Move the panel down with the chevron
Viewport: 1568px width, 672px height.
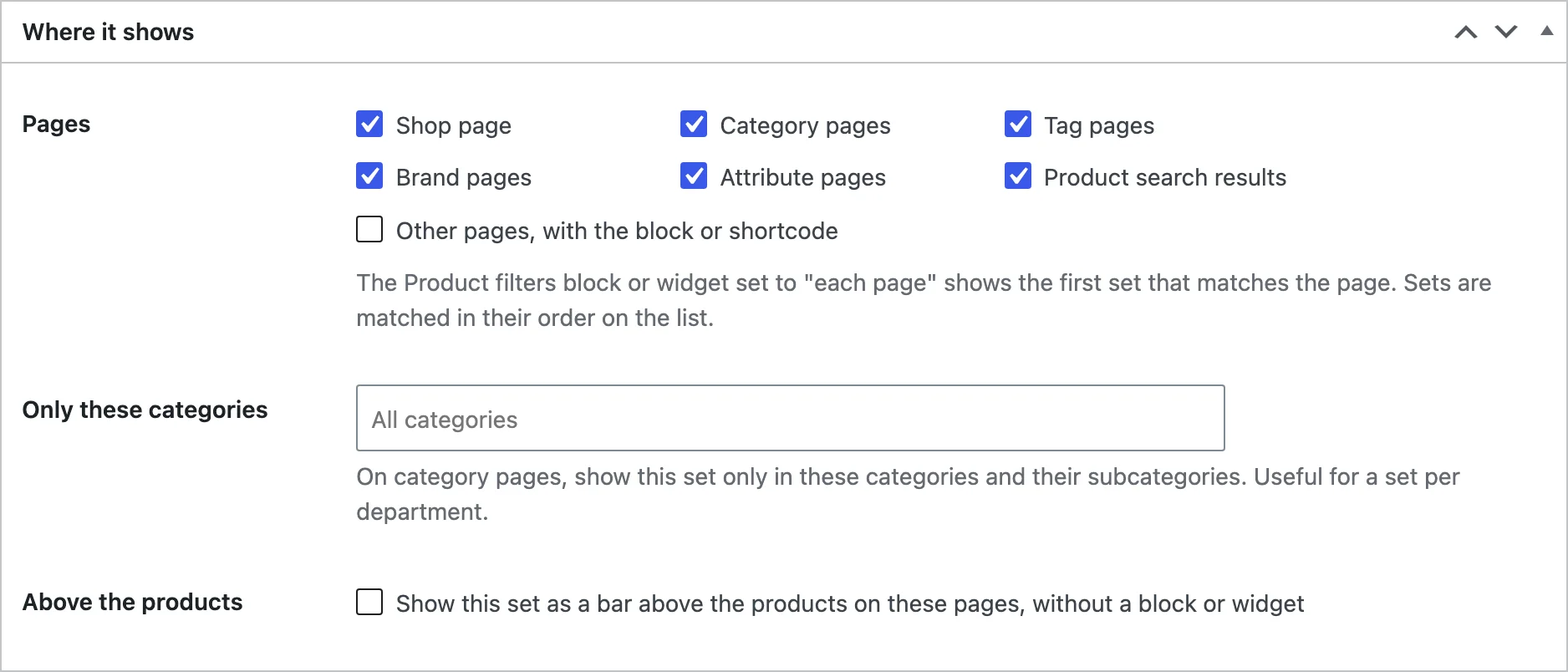(x=1506, y=32)
